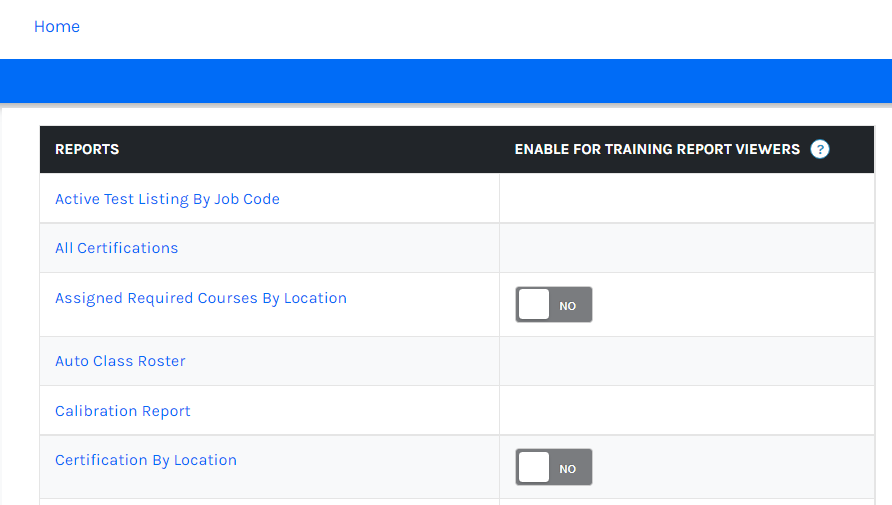Open Assigned Required Courses By Location report
The width and height of the screenshot is (892, 505).
tap(201, 298)
